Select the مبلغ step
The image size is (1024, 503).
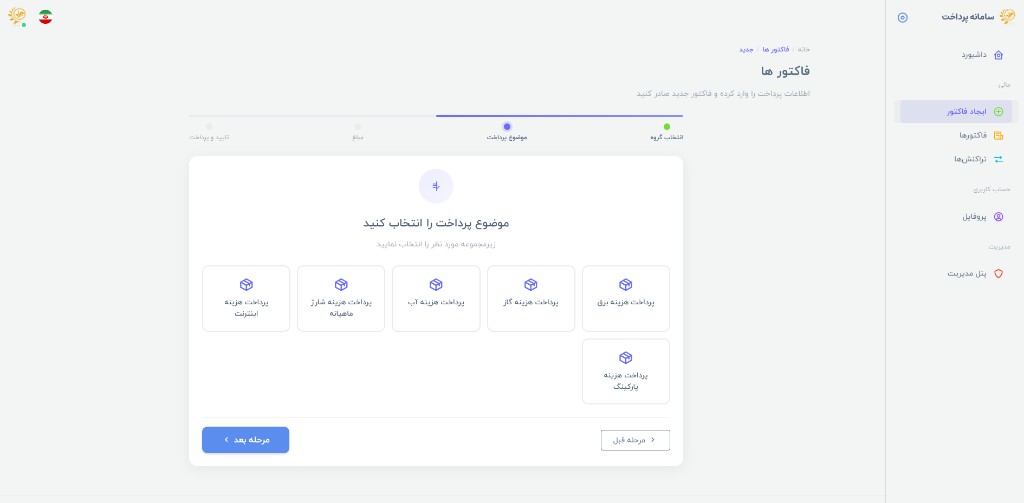point(358,132)
